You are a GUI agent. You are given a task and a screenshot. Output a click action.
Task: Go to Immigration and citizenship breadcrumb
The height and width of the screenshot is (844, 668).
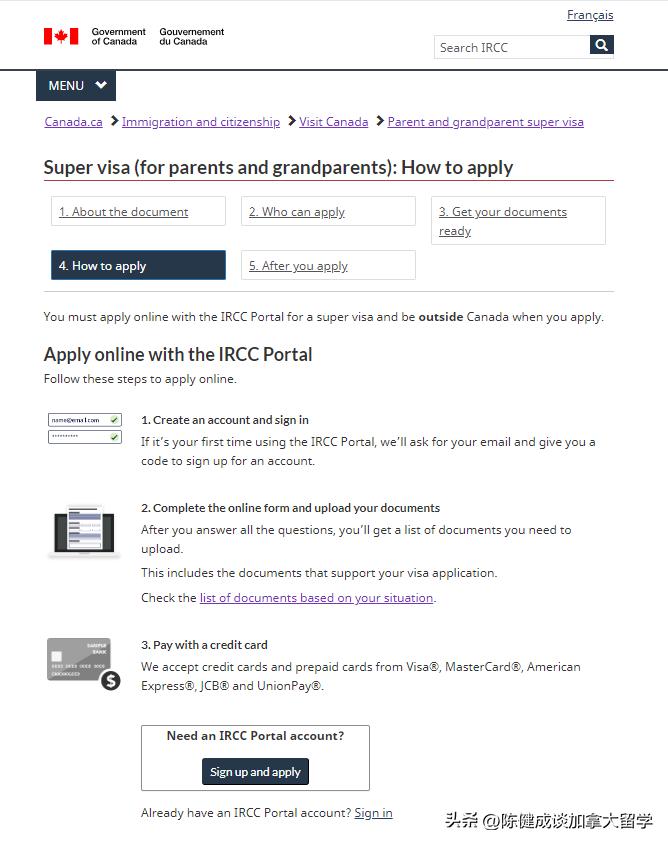(x=201, y=122)
